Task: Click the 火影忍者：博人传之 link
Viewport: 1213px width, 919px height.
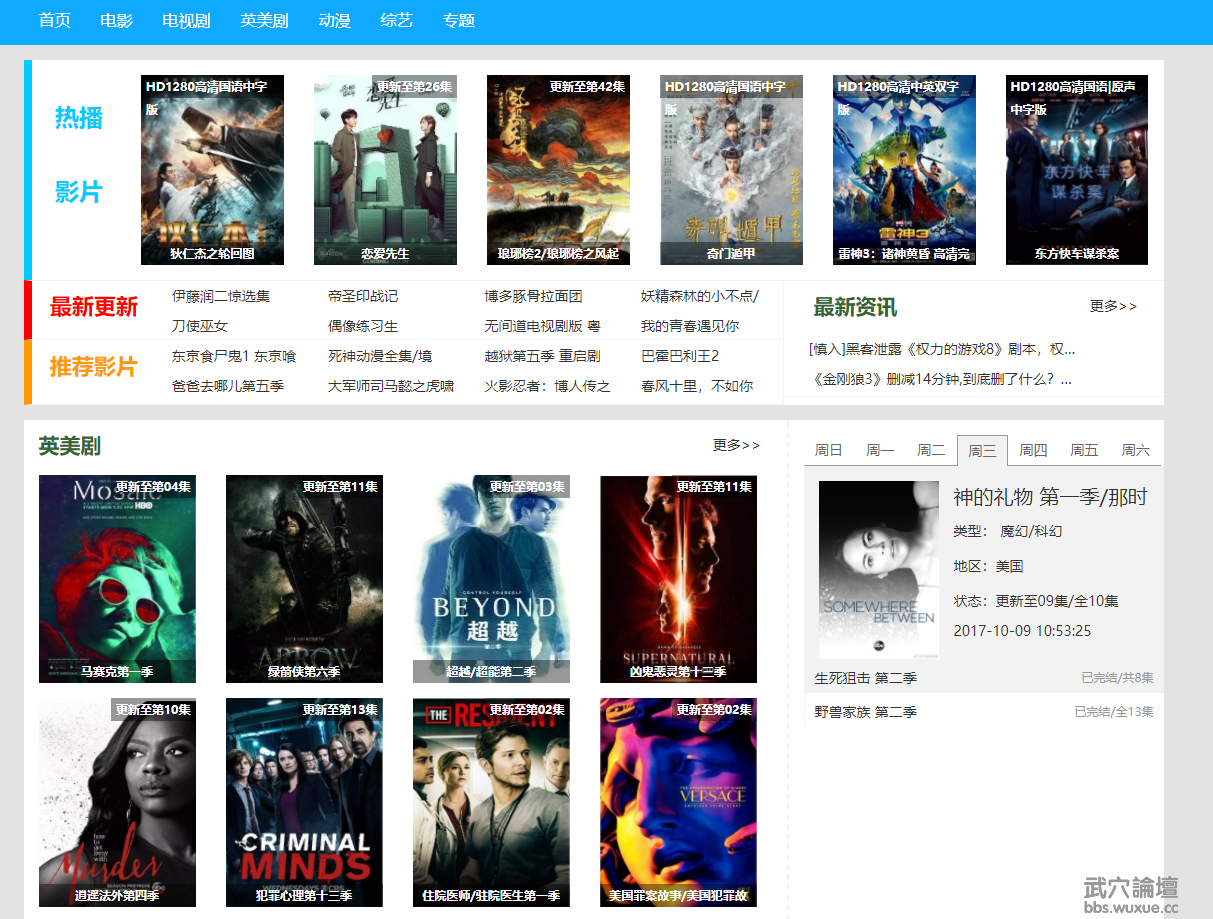Action: (x=548, y=386)
